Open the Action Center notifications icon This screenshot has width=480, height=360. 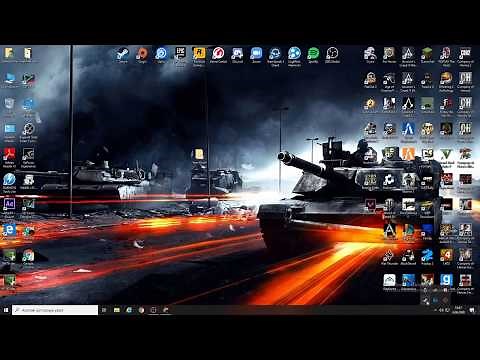472,310
